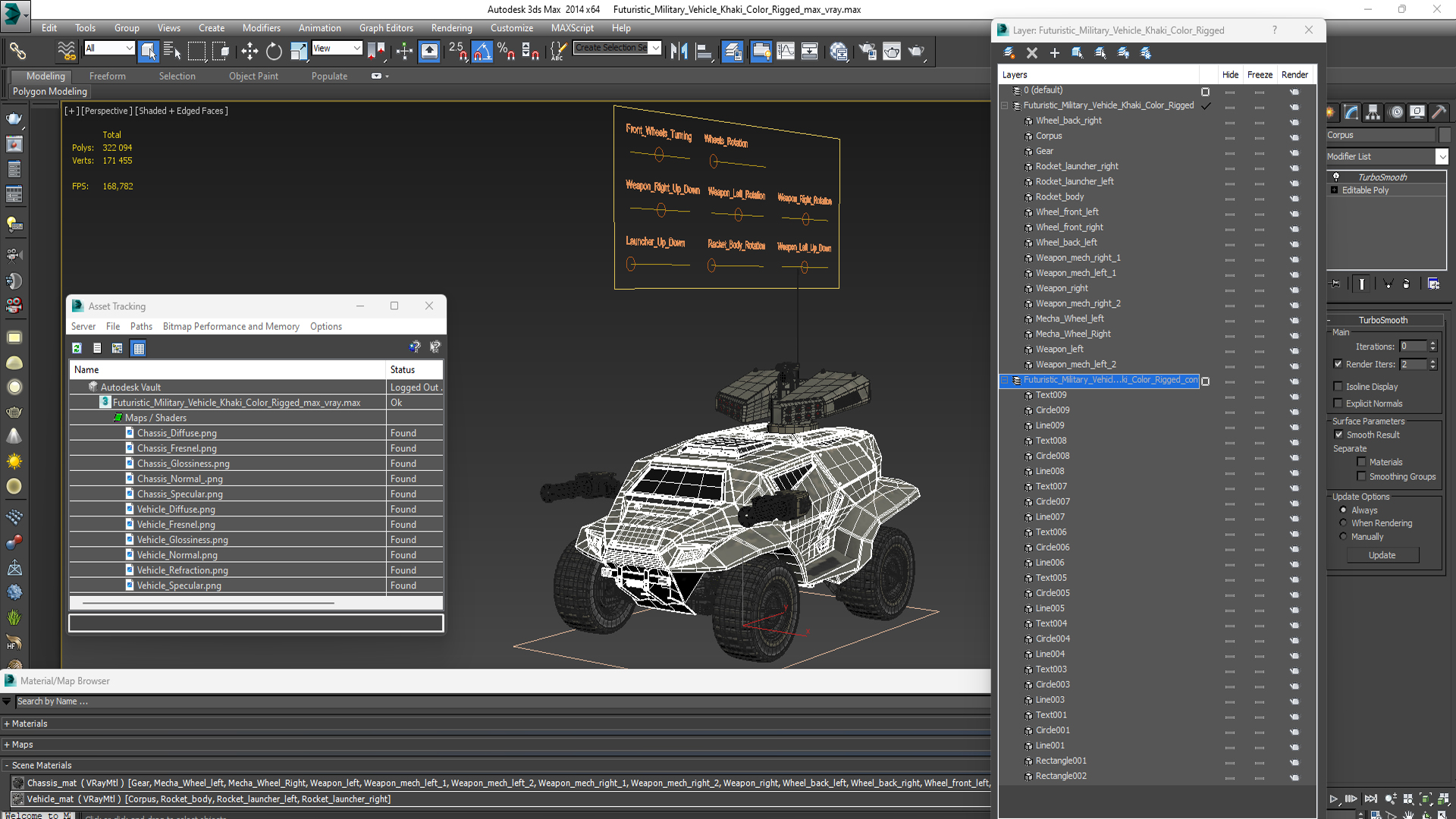Click Configure Modifier Sets icon

coord(1433,284)
